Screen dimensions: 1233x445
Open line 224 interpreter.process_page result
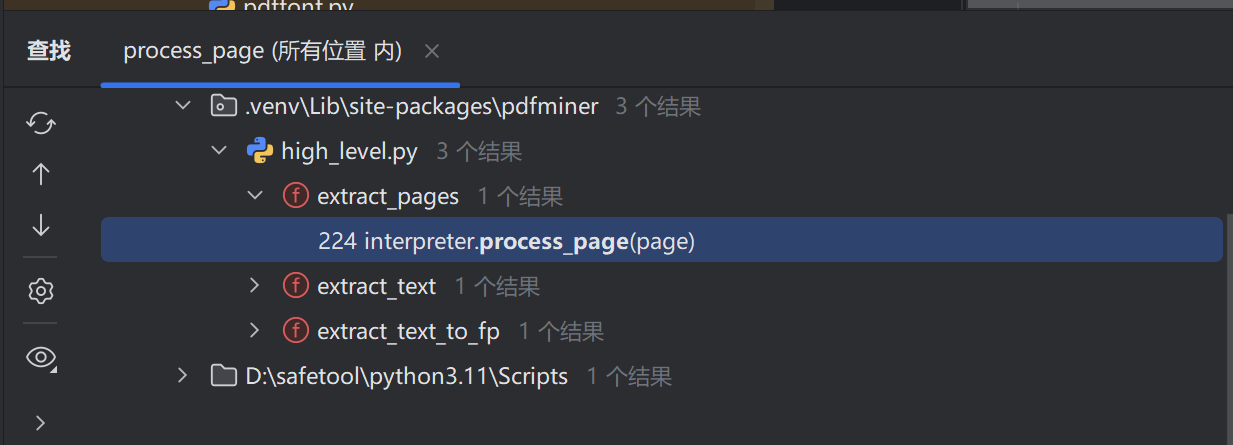coord(507,241)
